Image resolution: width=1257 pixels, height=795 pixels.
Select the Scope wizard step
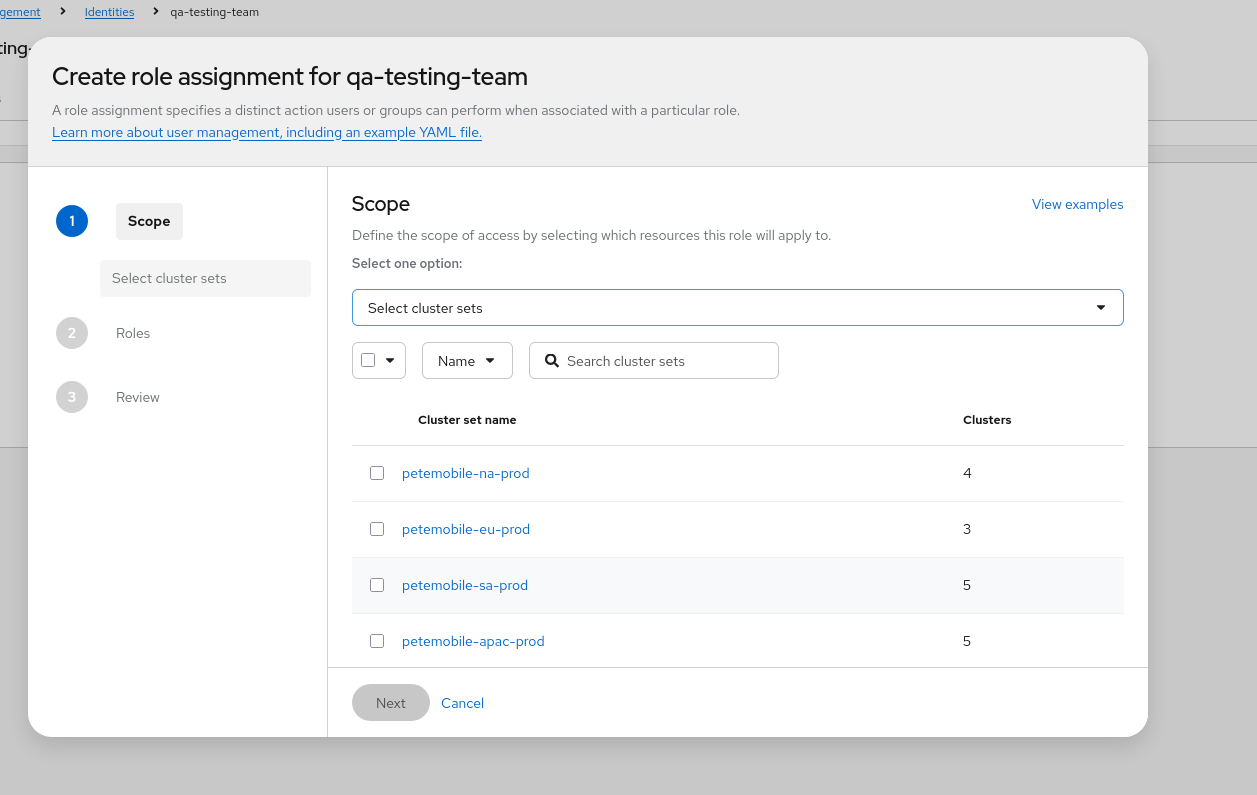[149, 221]
